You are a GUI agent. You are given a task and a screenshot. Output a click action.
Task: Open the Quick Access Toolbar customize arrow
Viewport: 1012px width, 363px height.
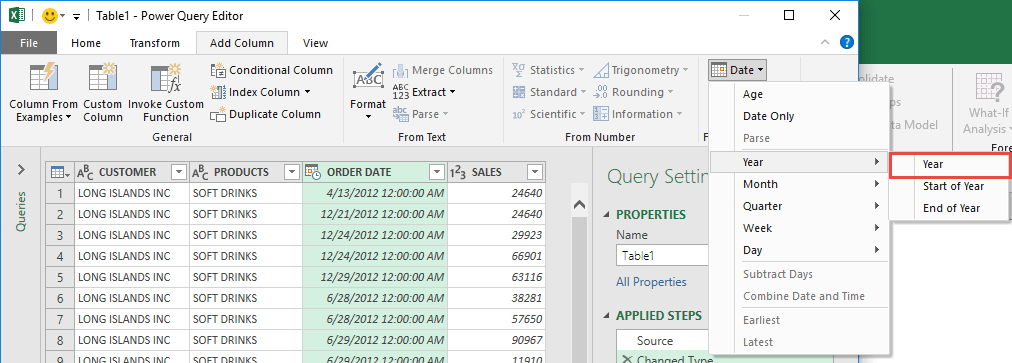click(76, 16)
